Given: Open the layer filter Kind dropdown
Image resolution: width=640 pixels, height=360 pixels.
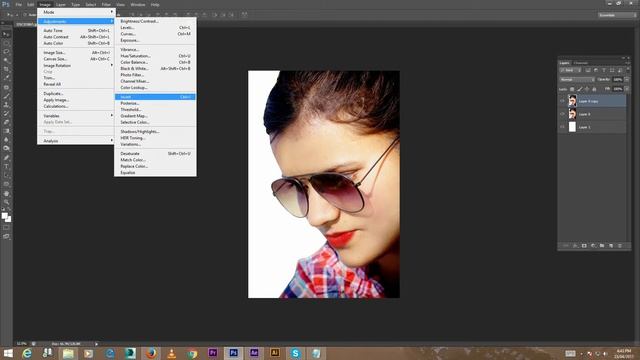Looking at the screenshot, I should click(570, 70).
